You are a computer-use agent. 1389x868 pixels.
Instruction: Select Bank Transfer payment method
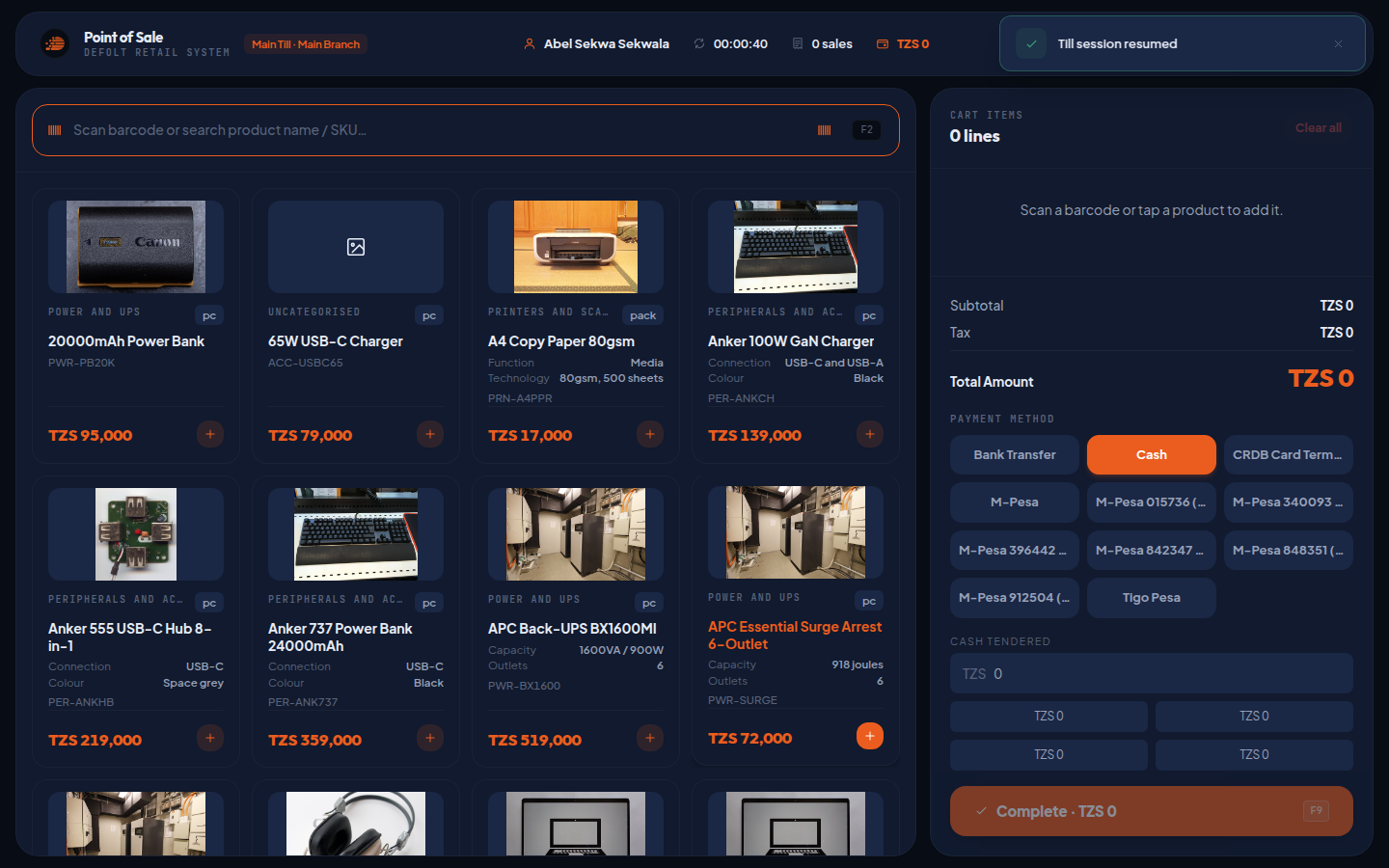(1015, 455)
